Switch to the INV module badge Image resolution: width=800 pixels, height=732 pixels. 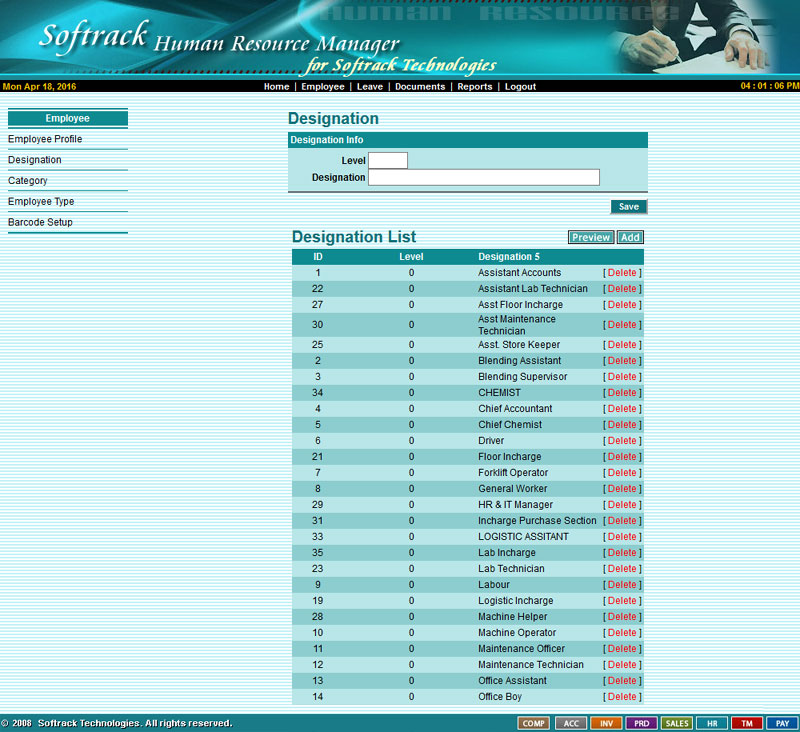point(606,723)
